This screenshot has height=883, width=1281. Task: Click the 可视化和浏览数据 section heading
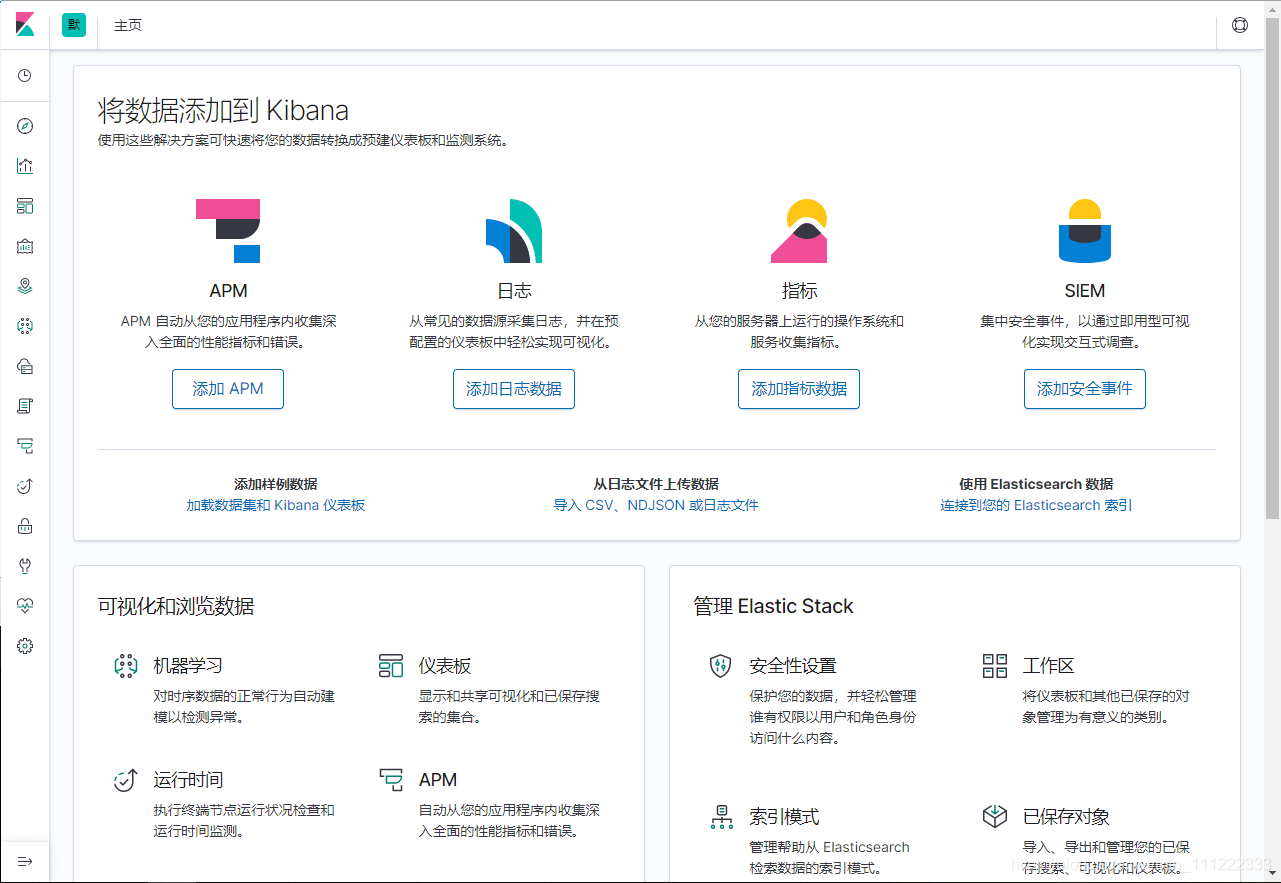click(176, 606)
